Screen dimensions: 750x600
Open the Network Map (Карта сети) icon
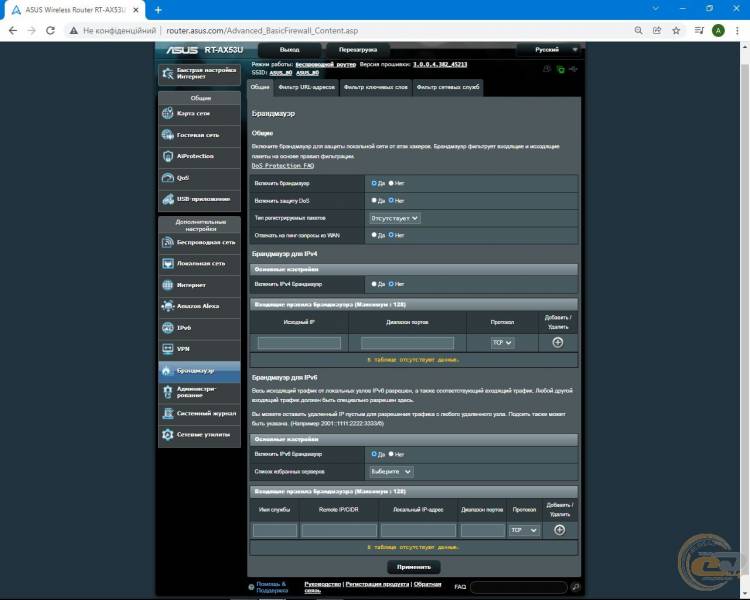[x=167, y=113]
